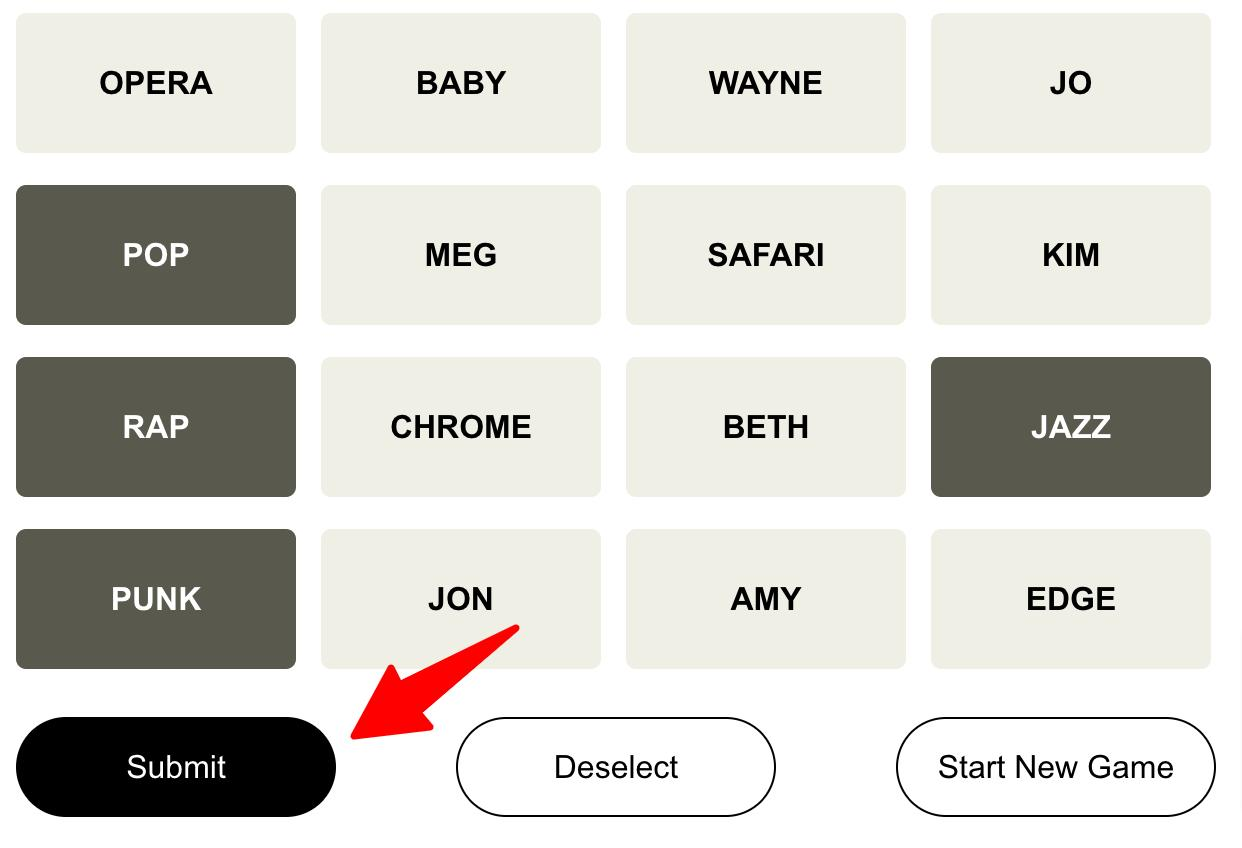The width and height of the screenshot is (1242, 848).
Task: Select the AMY word tile
Action: (766, 599)
